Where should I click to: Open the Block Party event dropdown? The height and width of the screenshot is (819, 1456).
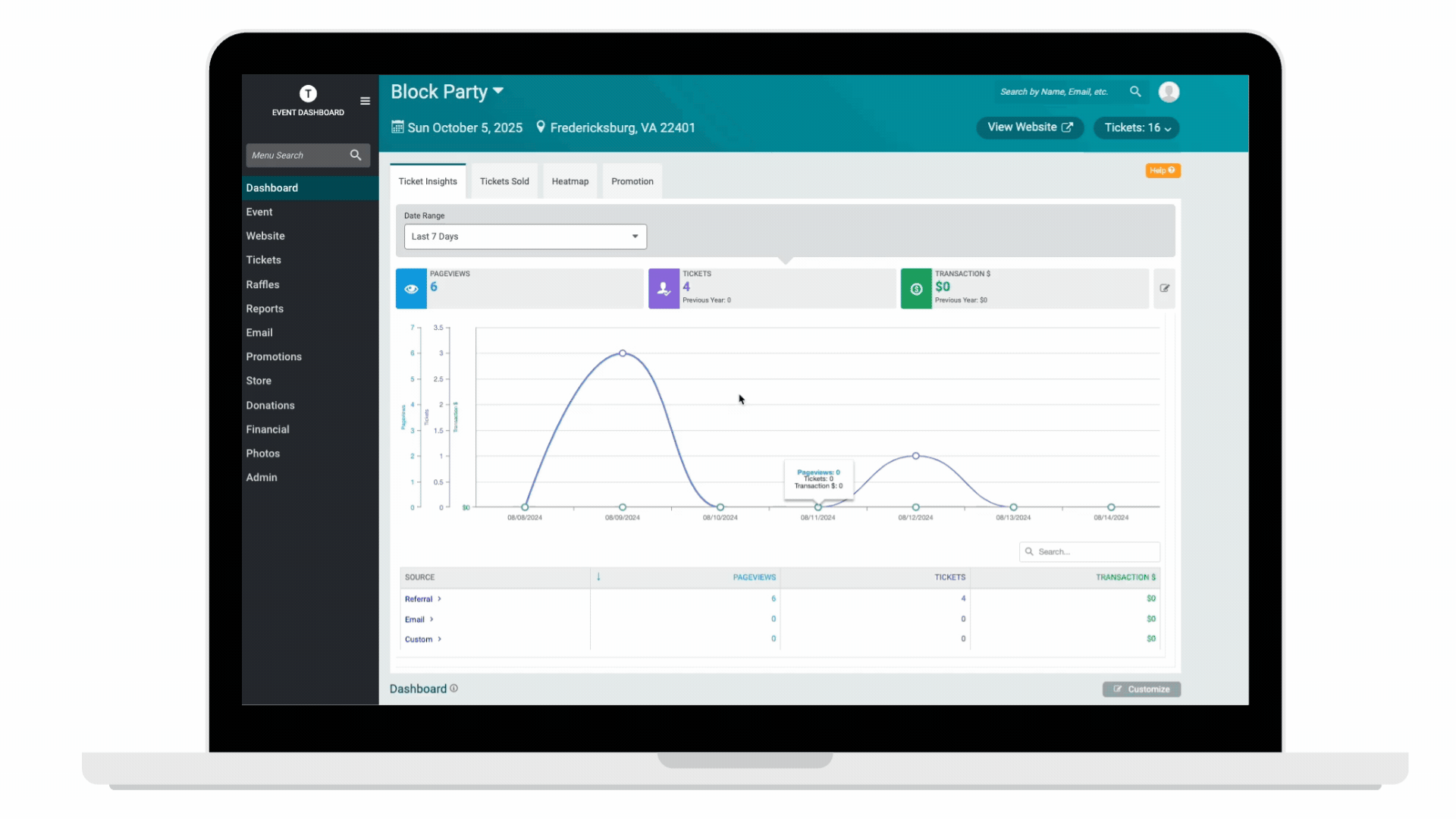pyautogui.click(x=498, y=91)
